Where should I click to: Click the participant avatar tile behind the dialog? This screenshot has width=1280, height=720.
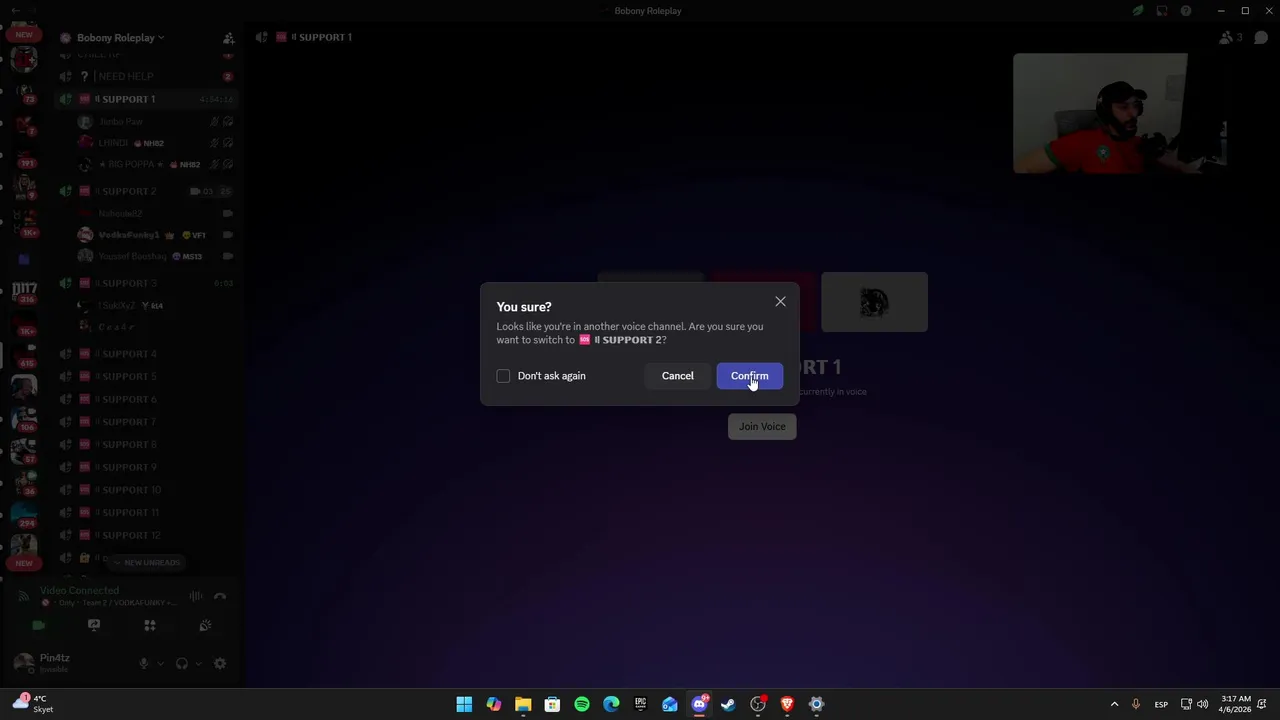pos(874,302)
